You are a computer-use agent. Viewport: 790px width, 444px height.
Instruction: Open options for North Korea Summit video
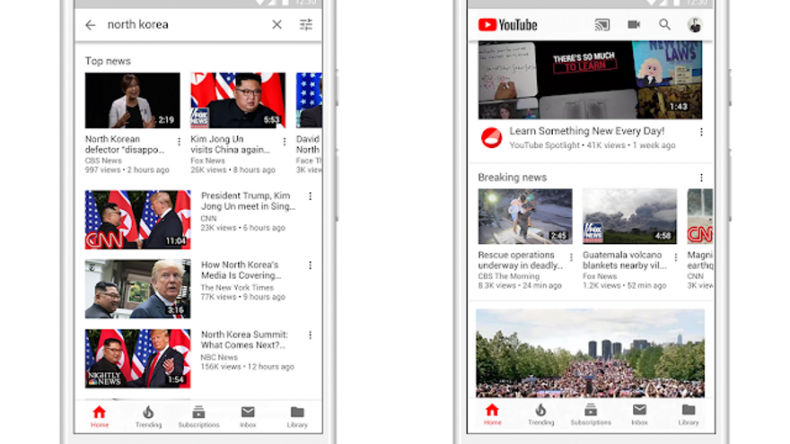[x=310, y=335]
